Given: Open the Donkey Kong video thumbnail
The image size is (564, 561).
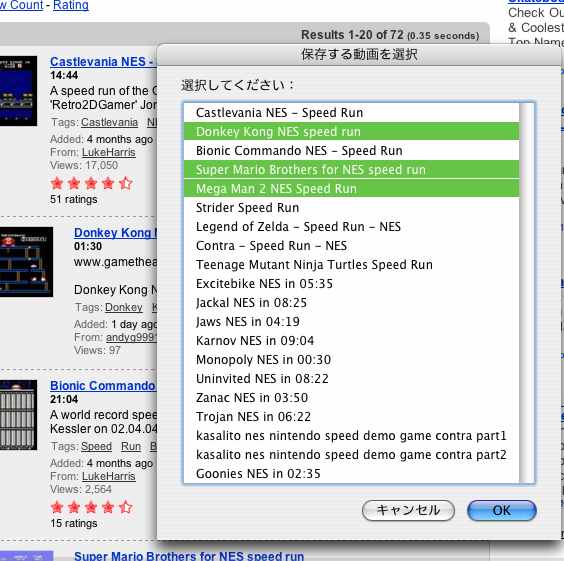Looking at the screenshot, I should [x=26, y=262].
